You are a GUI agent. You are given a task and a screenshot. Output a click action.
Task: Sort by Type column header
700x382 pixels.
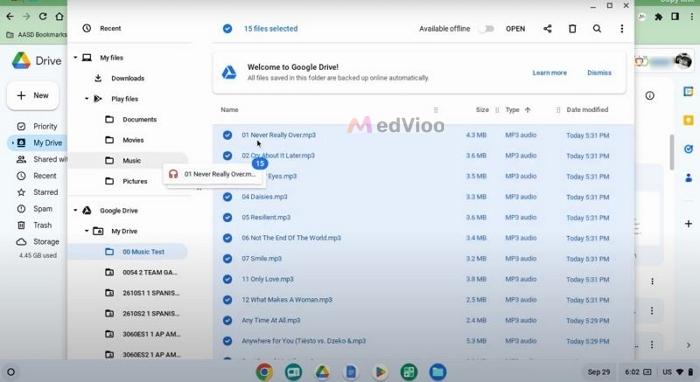coord(512,110)
